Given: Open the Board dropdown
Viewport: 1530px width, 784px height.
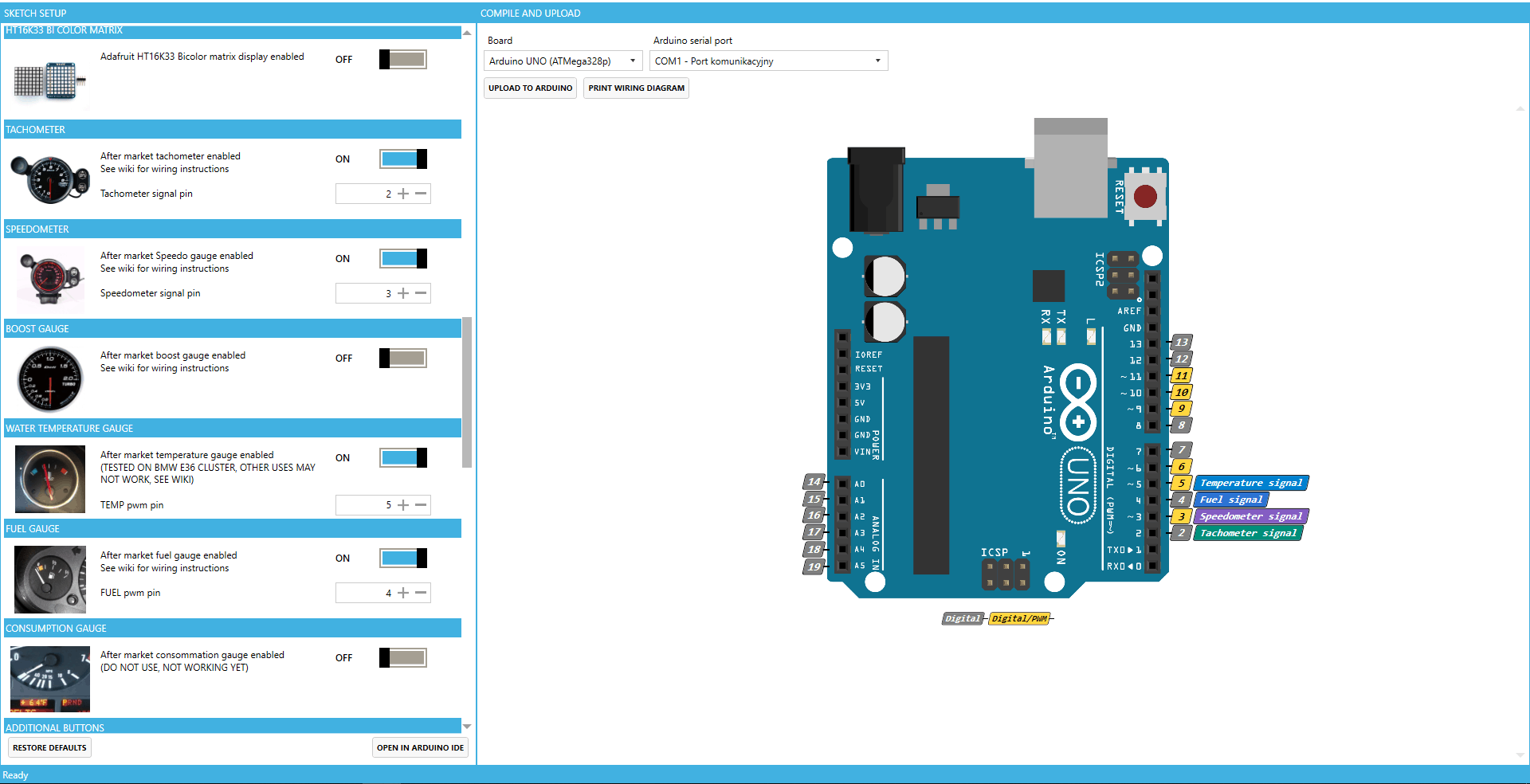Looking at the screenshot, I should (563, 61).
